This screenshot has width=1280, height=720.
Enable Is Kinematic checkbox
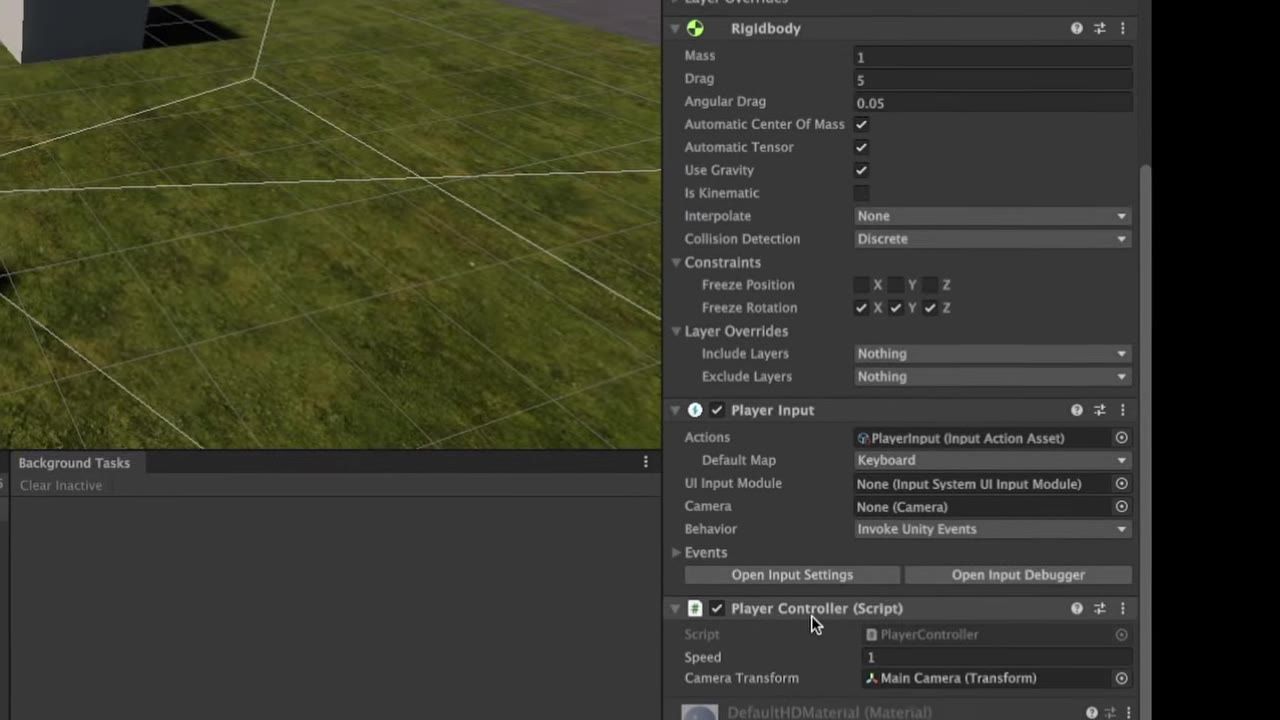click(861, 193)
